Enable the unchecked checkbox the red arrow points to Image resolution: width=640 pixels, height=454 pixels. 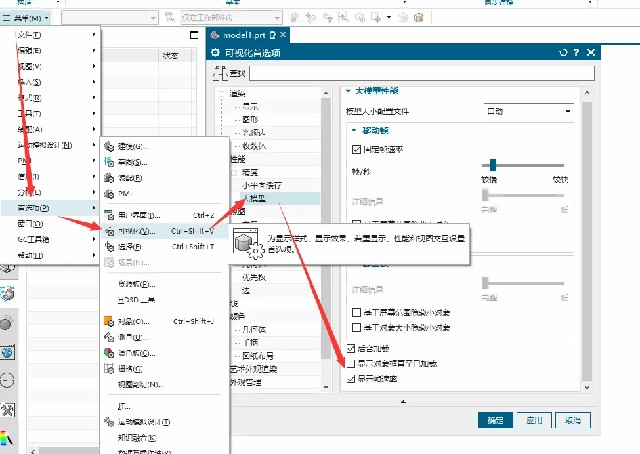350,364
